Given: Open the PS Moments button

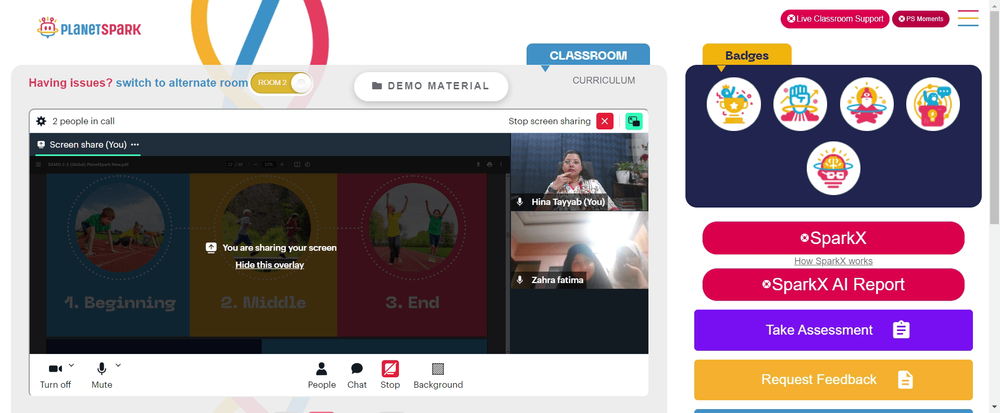Looking at the screenshot, I should (x=920, y=18).
